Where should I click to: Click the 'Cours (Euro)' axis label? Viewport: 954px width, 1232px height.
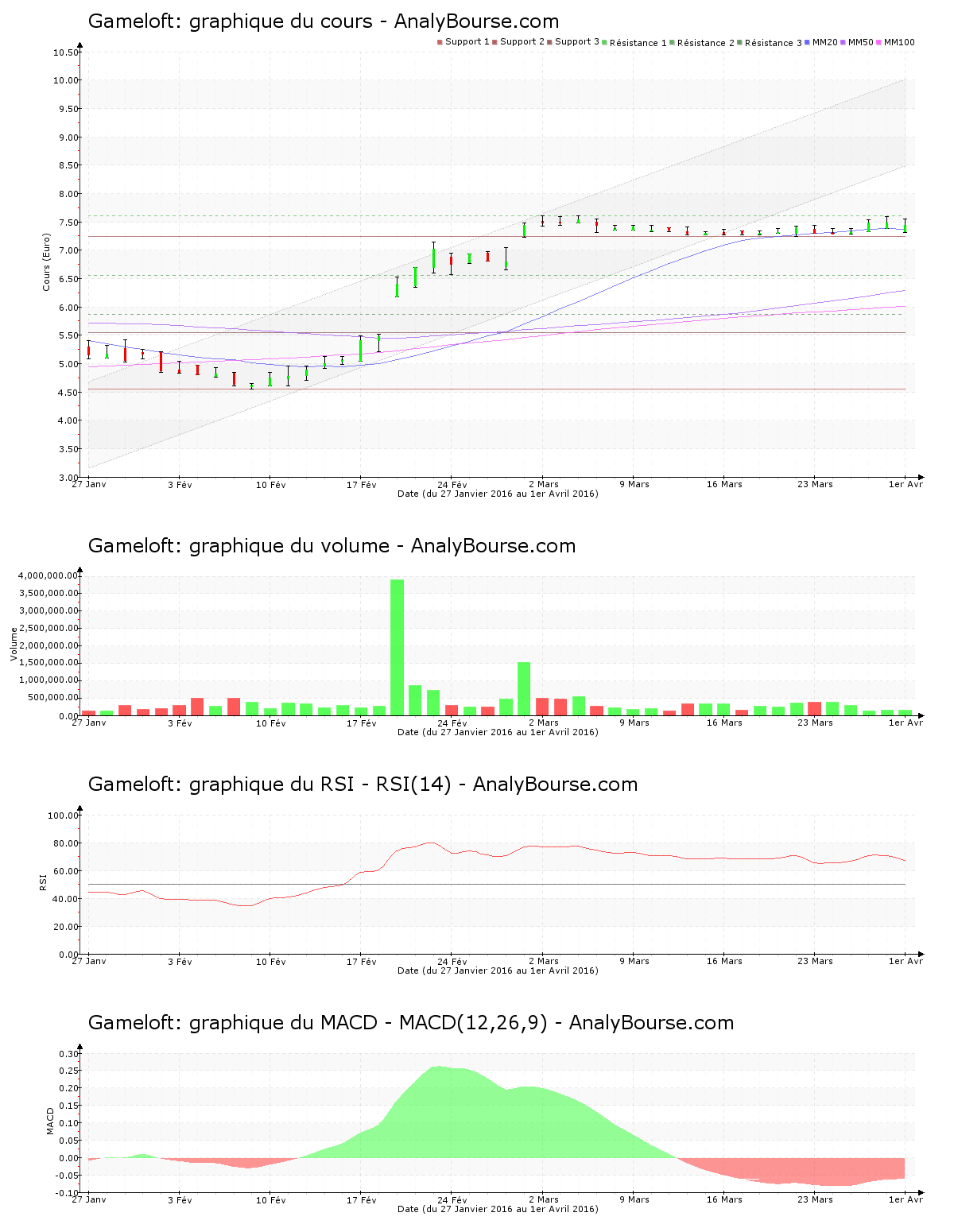[46, 262]
